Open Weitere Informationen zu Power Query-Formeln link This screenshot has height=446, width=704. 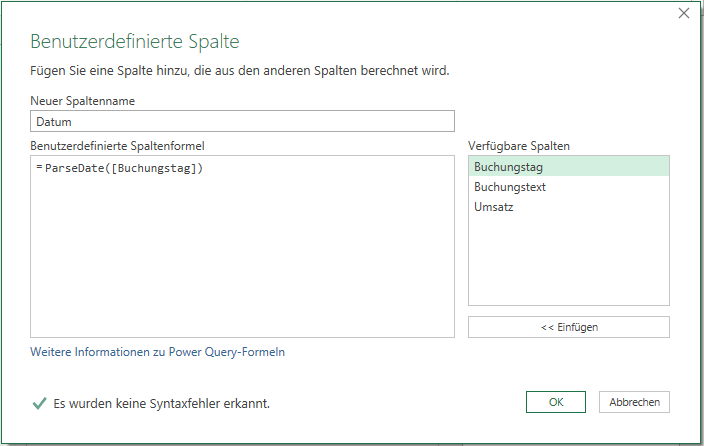click(x=158, y=352)
